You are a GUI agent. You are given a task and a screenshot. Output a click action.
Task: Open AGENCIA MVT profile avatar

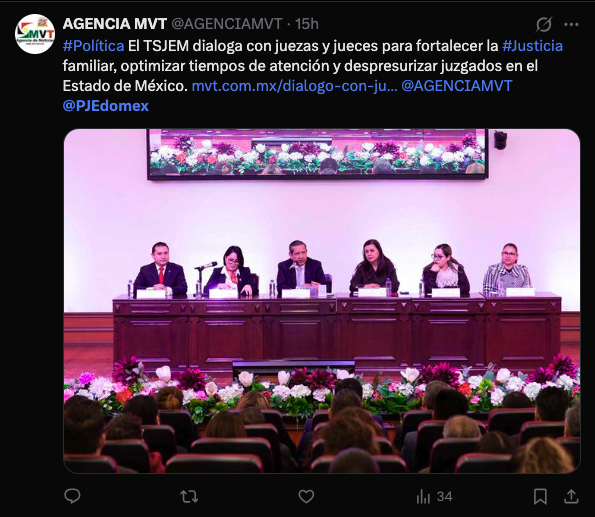[x=35, y=33]
